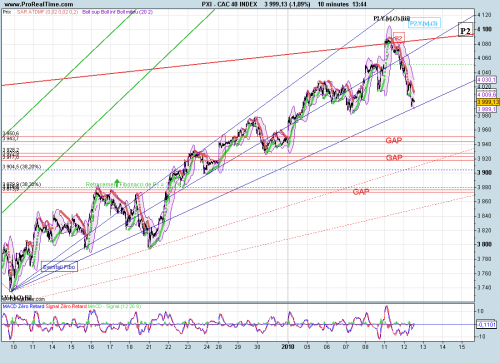500x363 pixels.
Task: Click the Prix label in chart corner
Action: (x=7, y=12)
